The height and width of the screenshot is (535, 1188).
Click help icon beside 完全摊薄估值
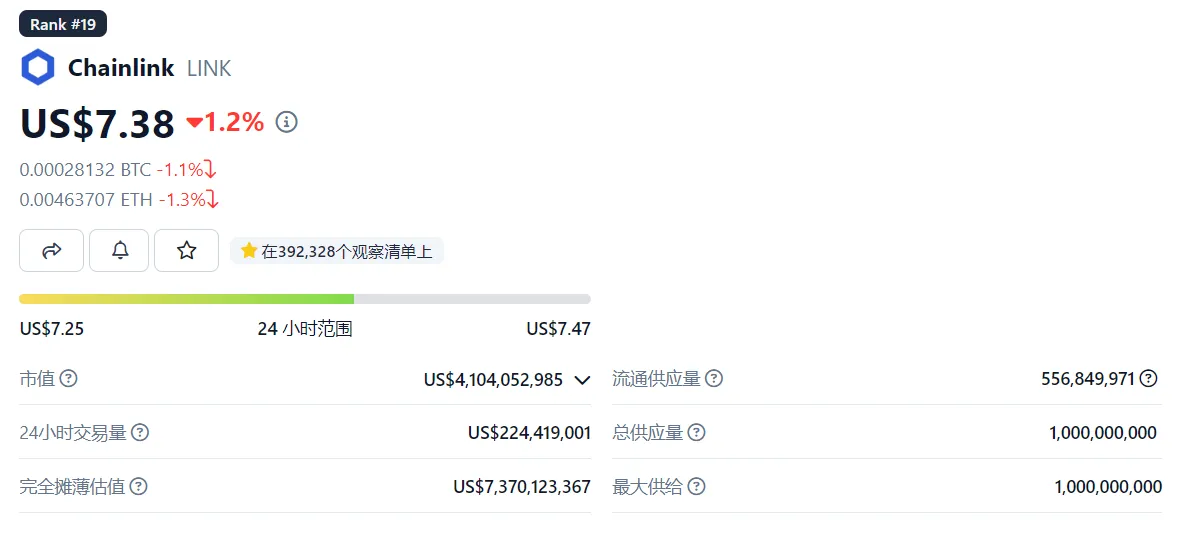point(139,487)
